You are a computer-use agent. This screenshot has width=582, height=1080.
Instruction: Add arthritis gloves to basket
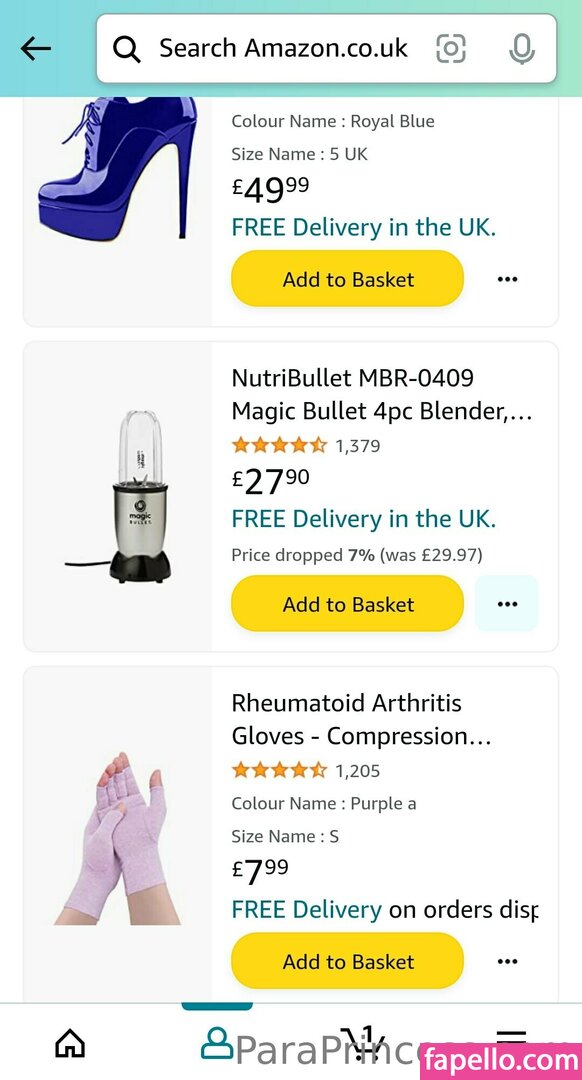pos(348,961)
